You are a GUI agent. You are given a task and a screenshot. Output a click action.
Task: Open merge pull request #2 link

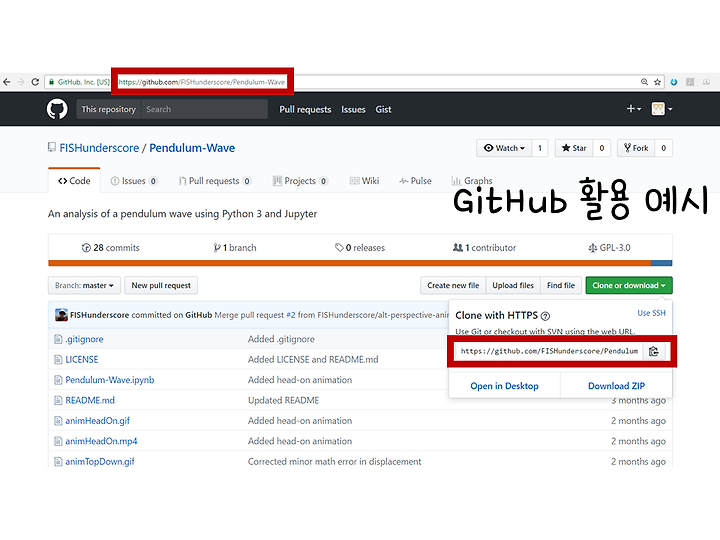pos(291,315)
